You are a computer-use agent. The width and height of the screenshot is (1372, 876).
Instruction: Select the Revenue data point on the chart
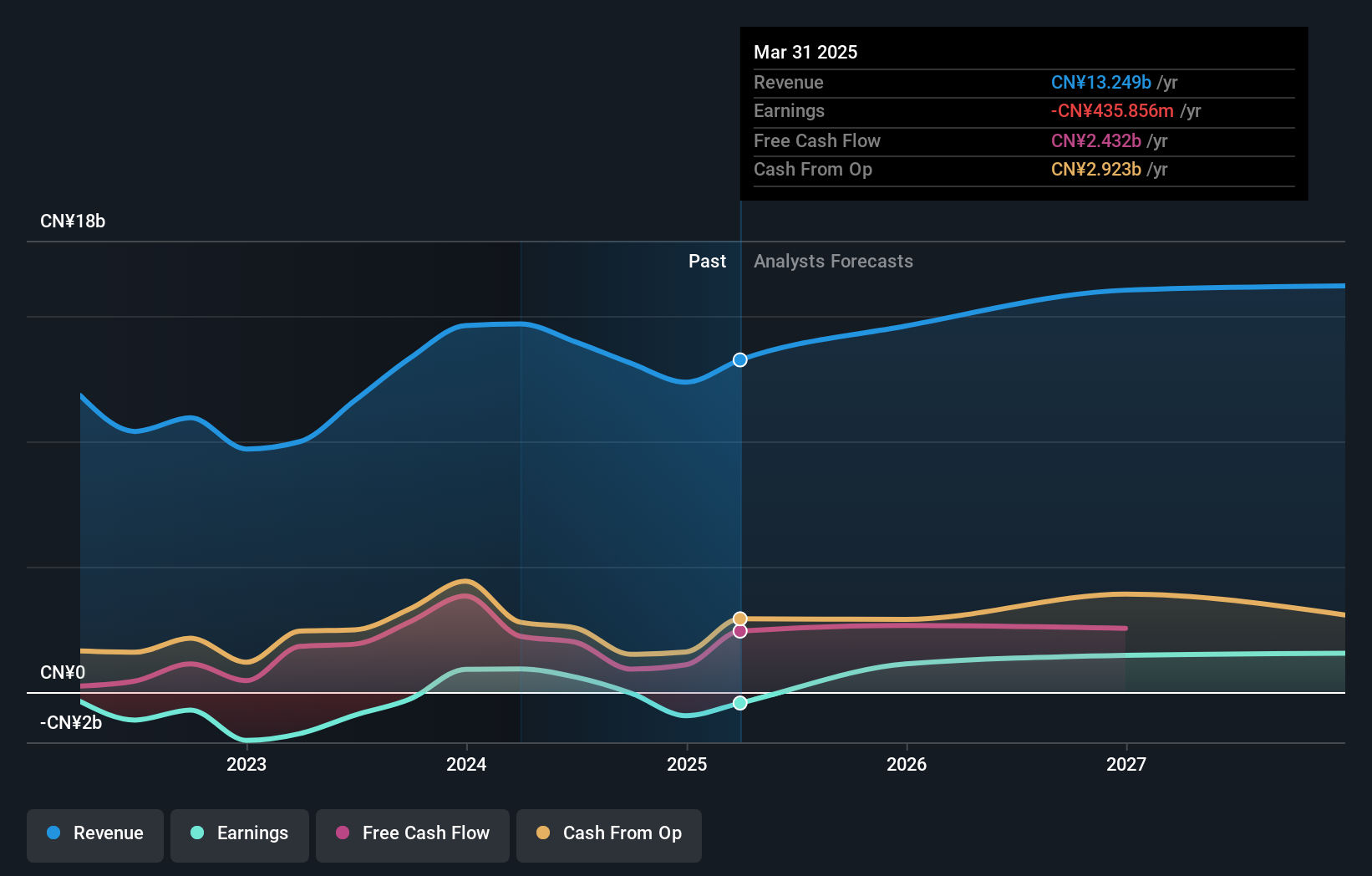pos(740,359)
